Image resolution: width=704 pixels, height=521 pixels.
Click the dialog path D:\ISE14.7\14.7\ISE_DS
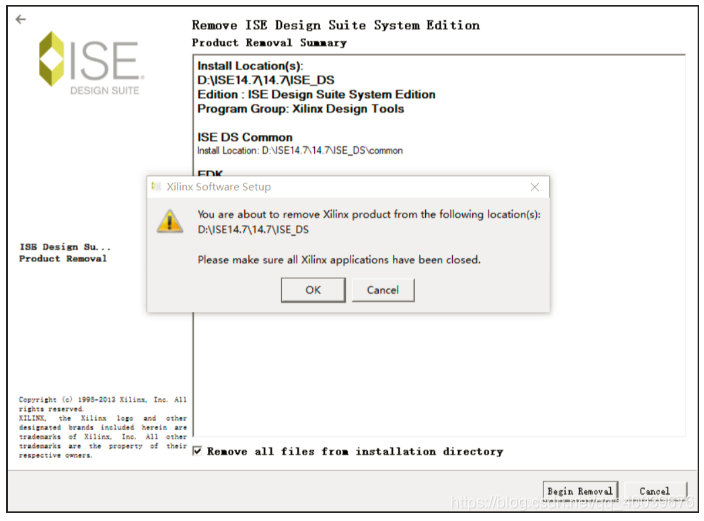253,230
